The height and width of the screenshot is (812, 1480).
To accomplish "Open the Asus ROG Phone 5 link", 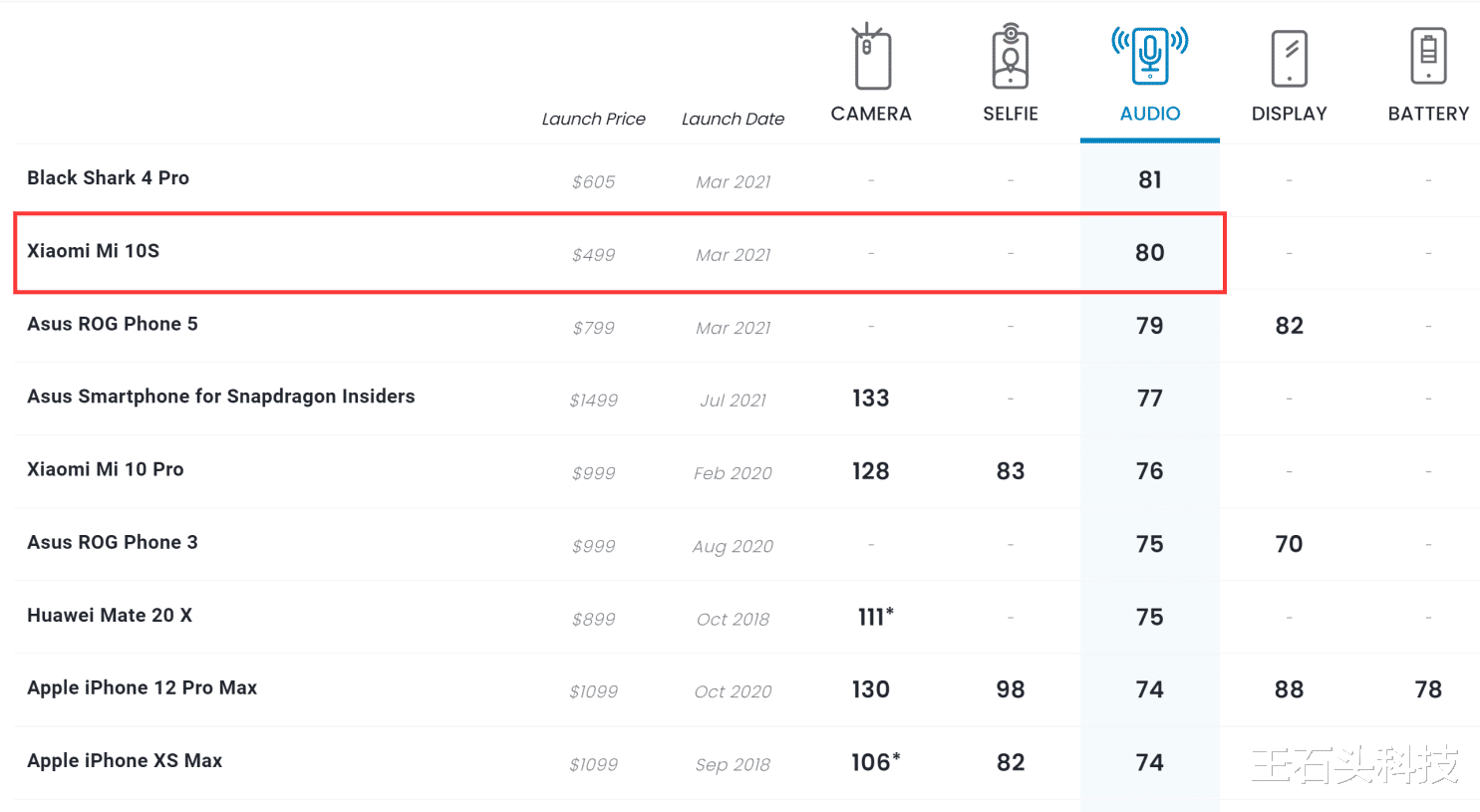I will pyautogui.click(x=112, y=324).
